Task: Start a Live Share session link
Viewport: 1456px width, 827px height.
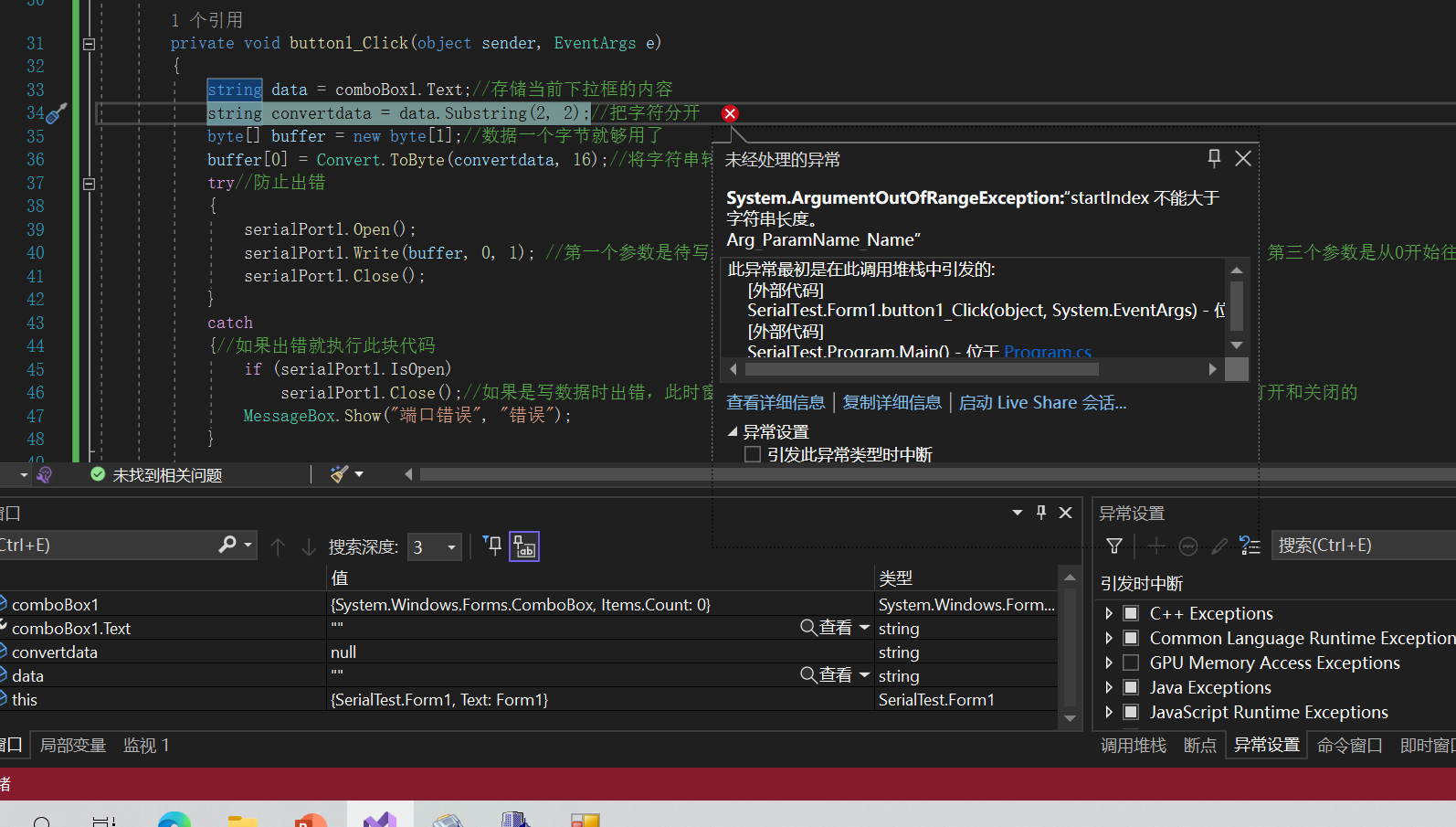Action: tap(1042, 403)
